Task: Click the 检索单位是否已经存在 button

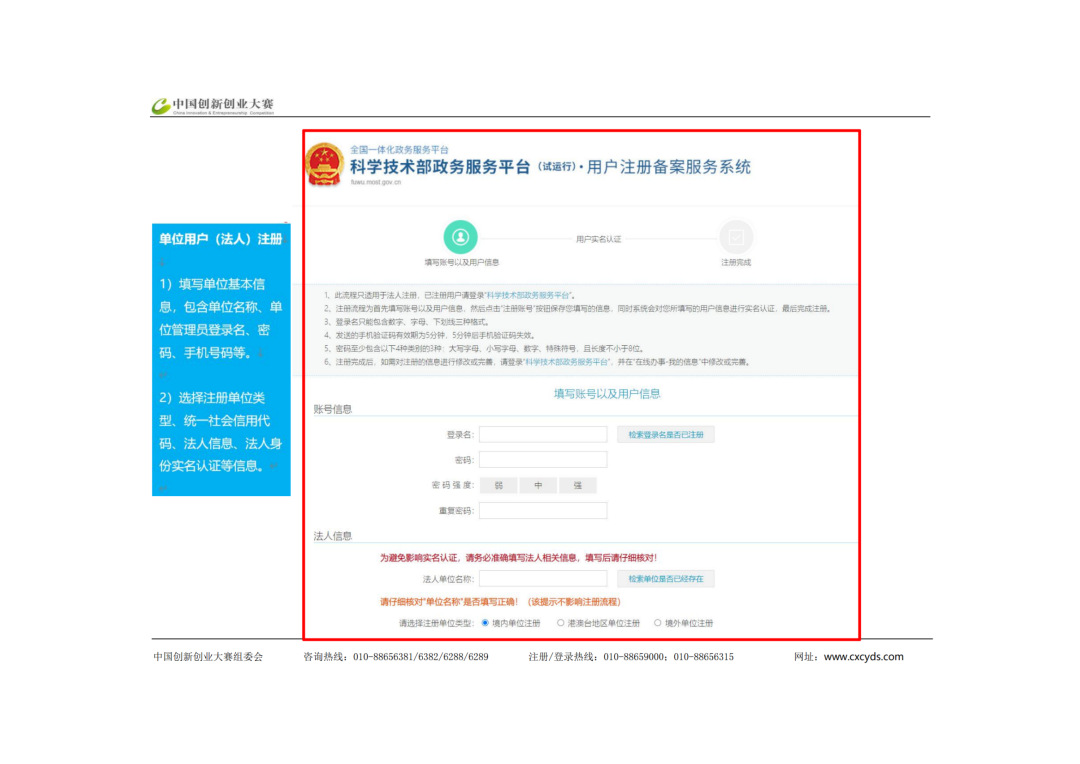Action: [666, 579]
